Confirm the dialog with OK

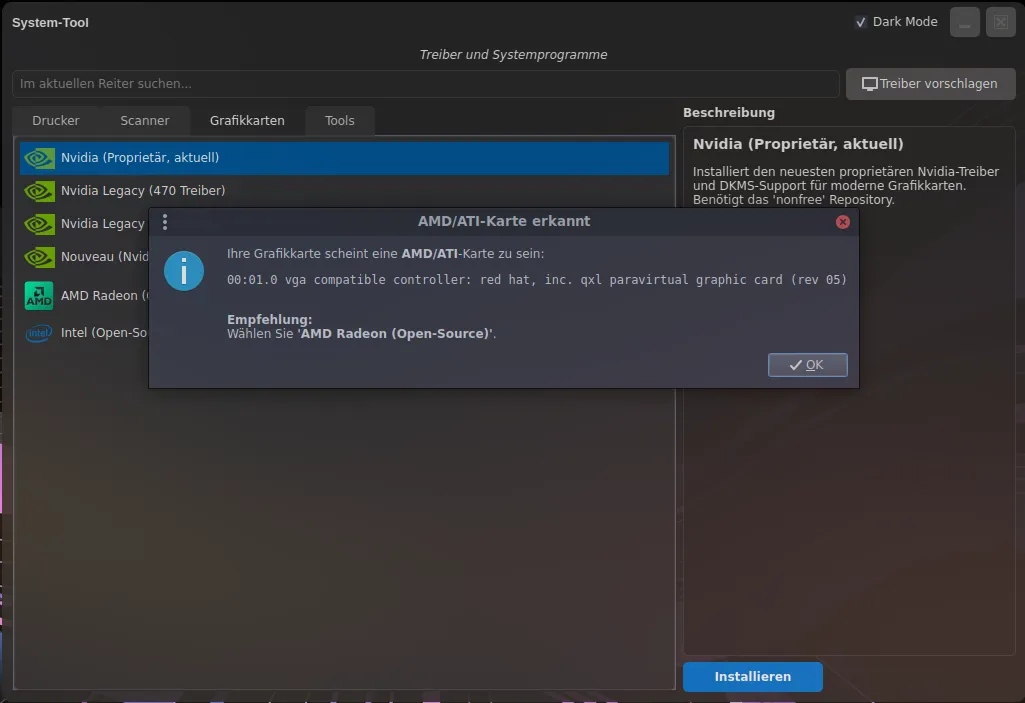pyautogui.click(x=807, y=365)
